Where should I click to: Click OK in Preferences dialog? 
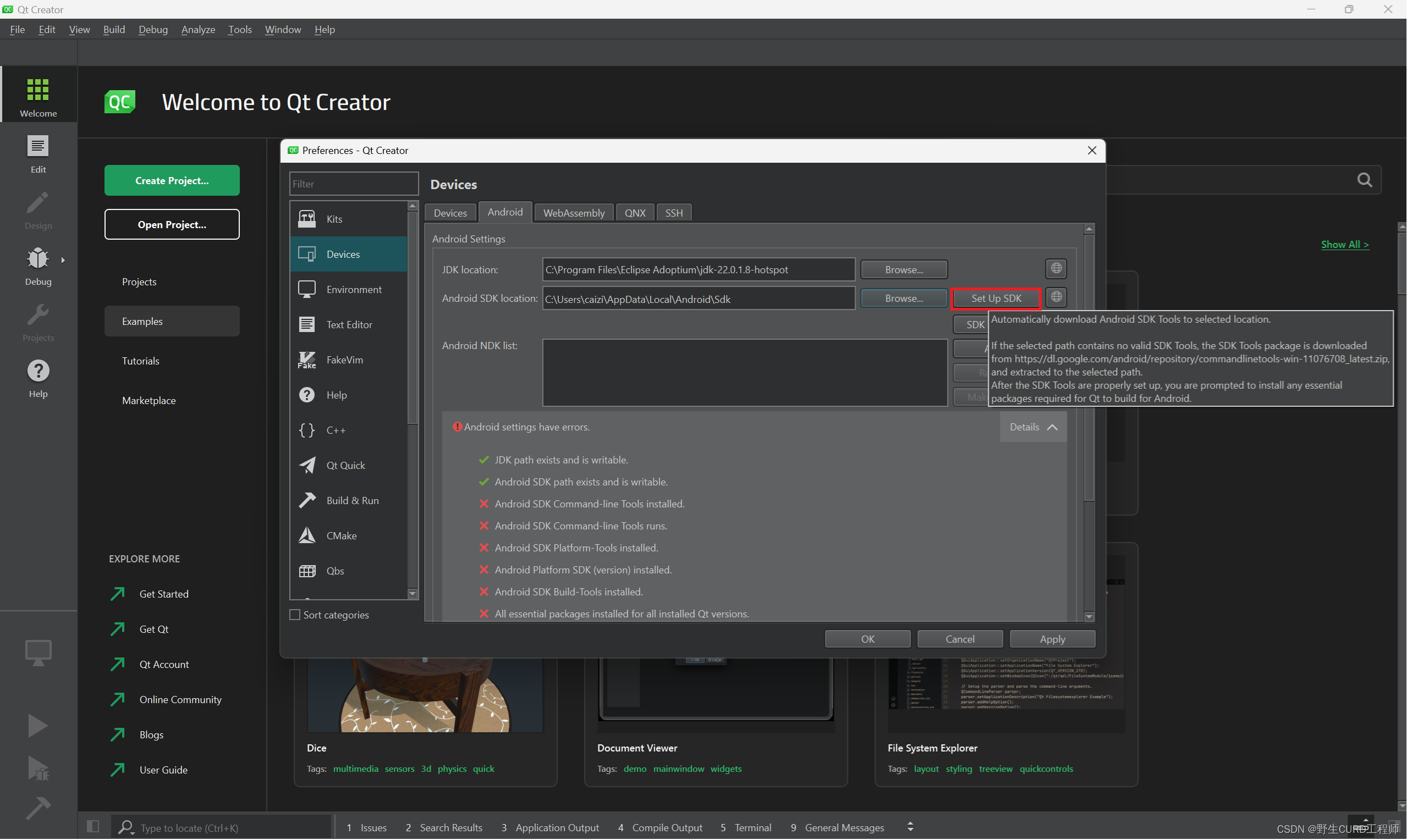[x=868, y=640]
